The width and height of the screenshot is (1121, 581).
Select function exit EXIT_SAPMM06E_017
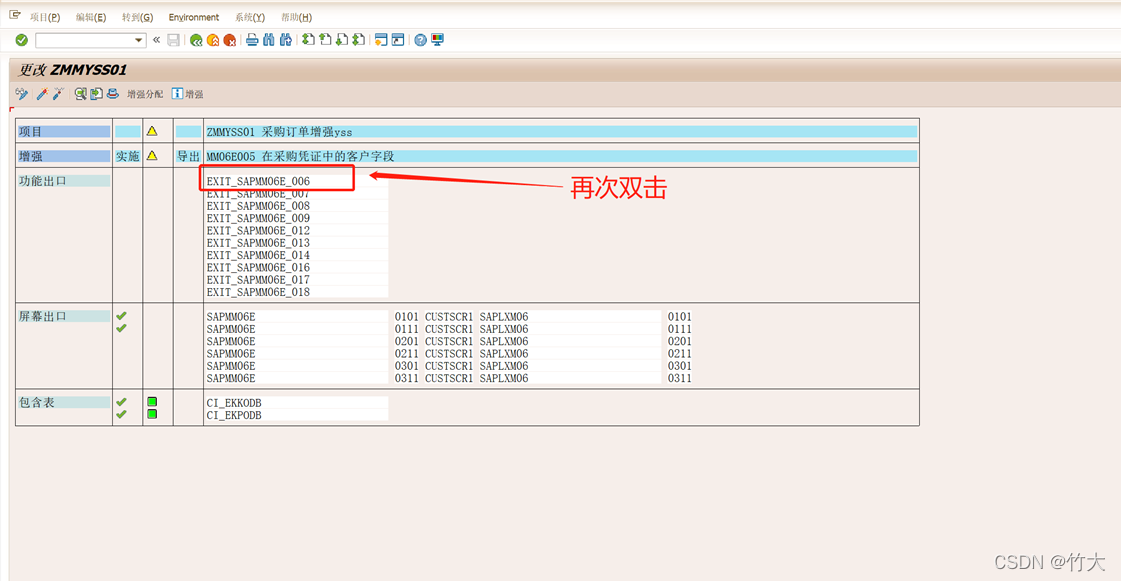pos(258,279)
